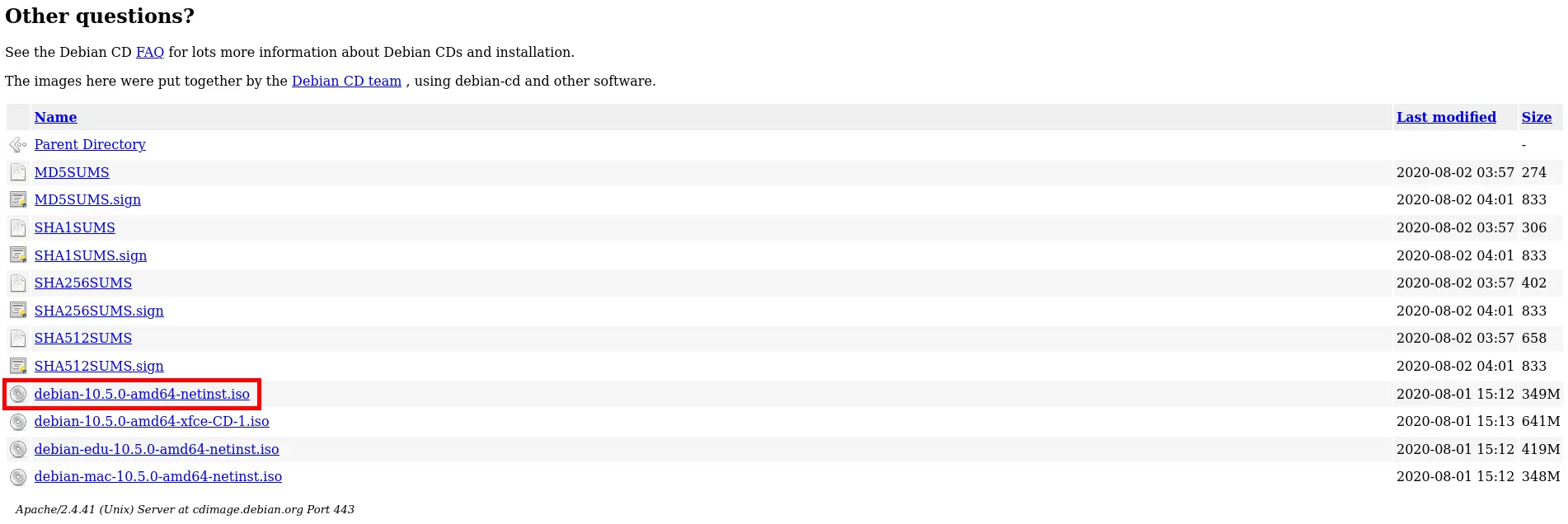The height and width of the screenshot is (524, 1568).
Task: Click the text file icon beside SHA512SUMS
Action: pyautogui.click(x=18, y=338)
